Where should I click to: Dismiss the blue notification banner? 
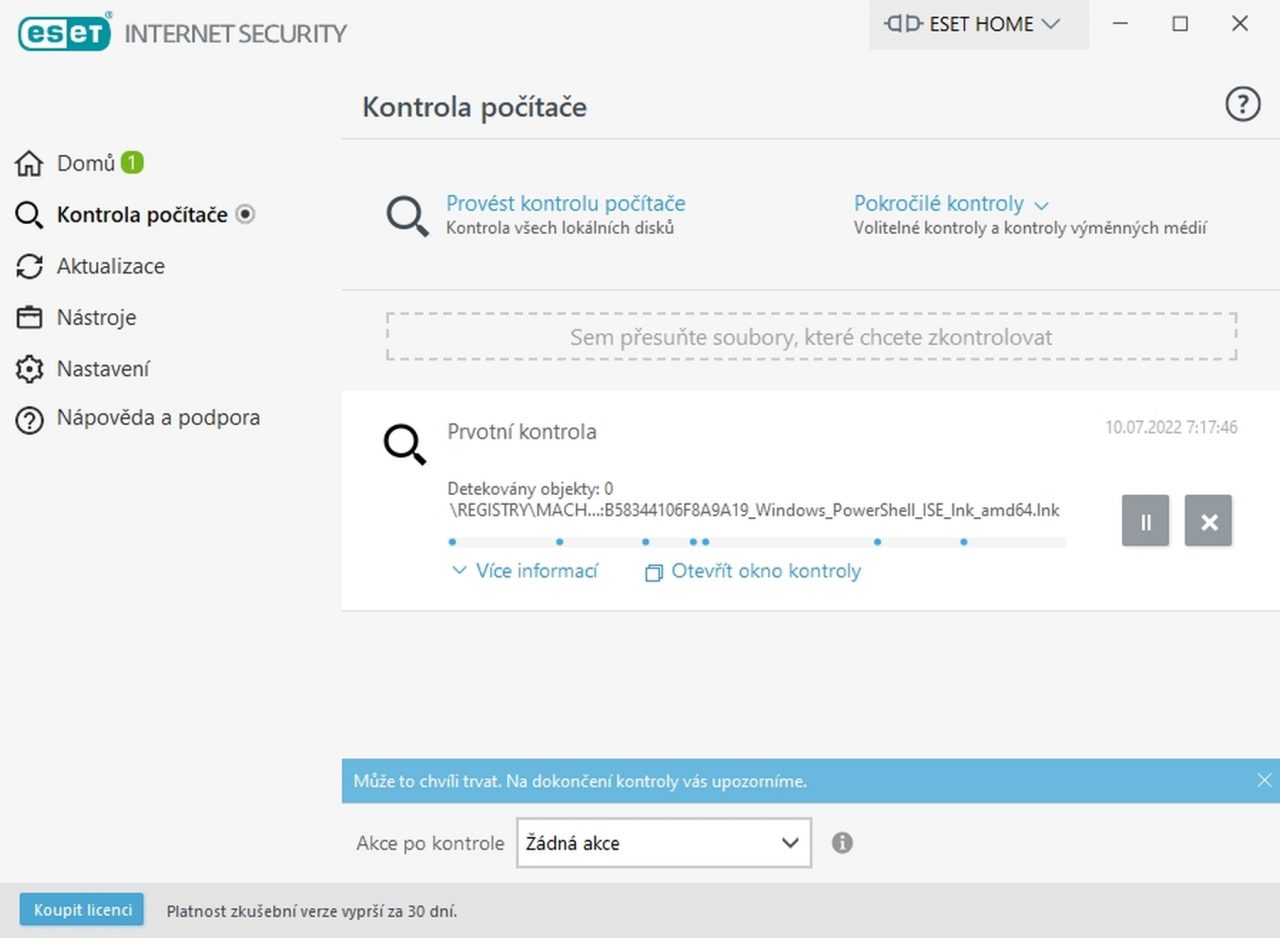pyautogui.click(x=1264, y=780)
